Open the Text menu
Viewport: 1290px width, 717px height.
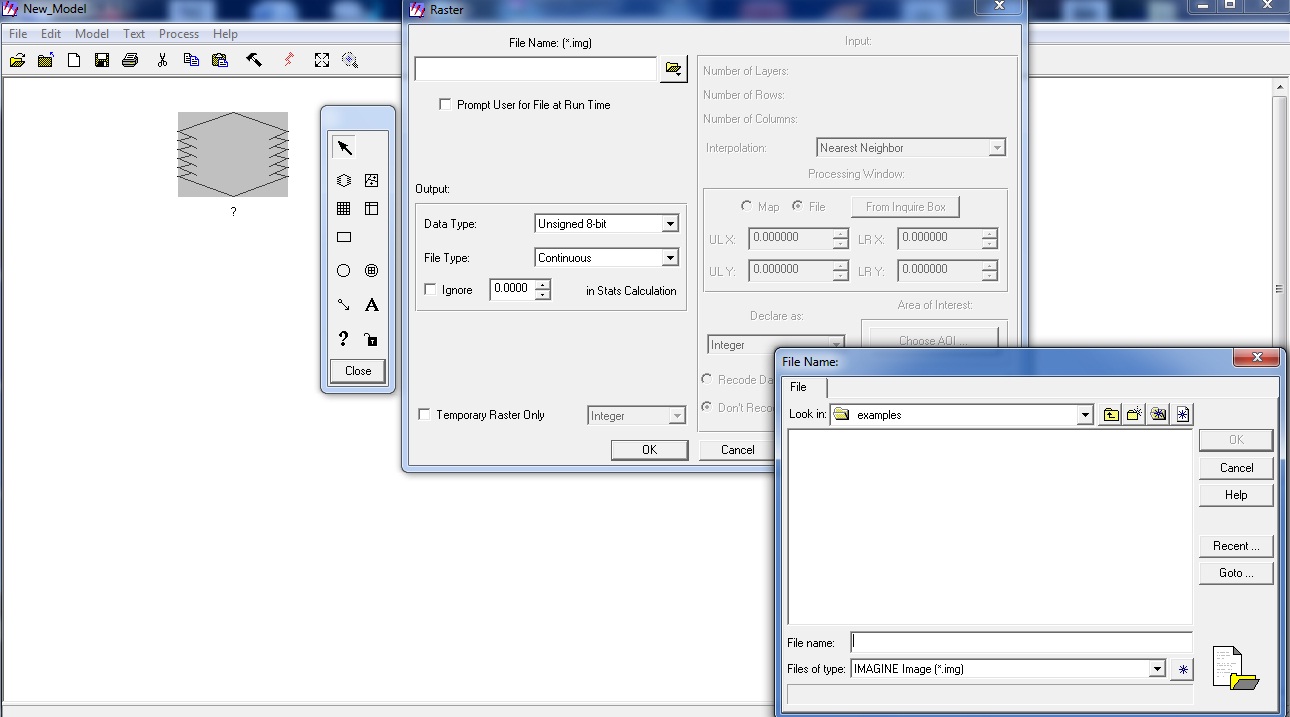pyautogui.click(x=134, y=34)
